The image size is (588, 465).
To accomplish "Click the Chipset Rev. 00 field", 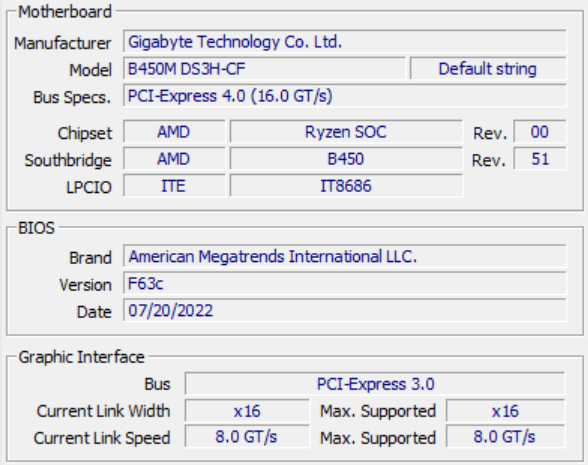I will click(x=540, y=132).
